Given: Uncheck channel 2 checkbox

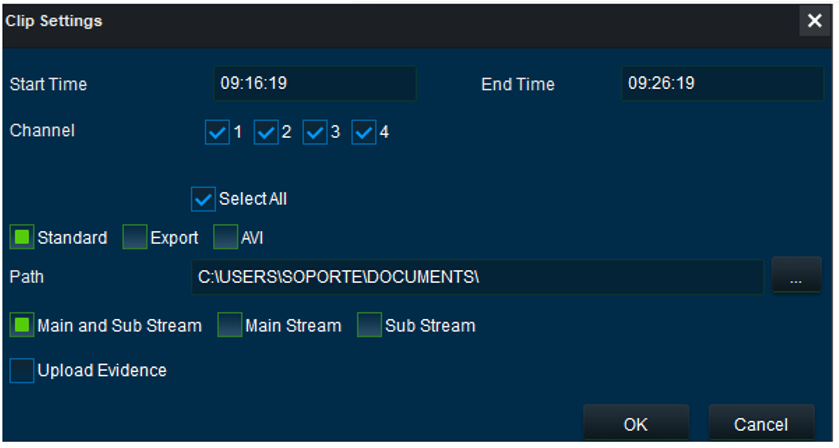Looking at the screenshot, I should [266, 133].
